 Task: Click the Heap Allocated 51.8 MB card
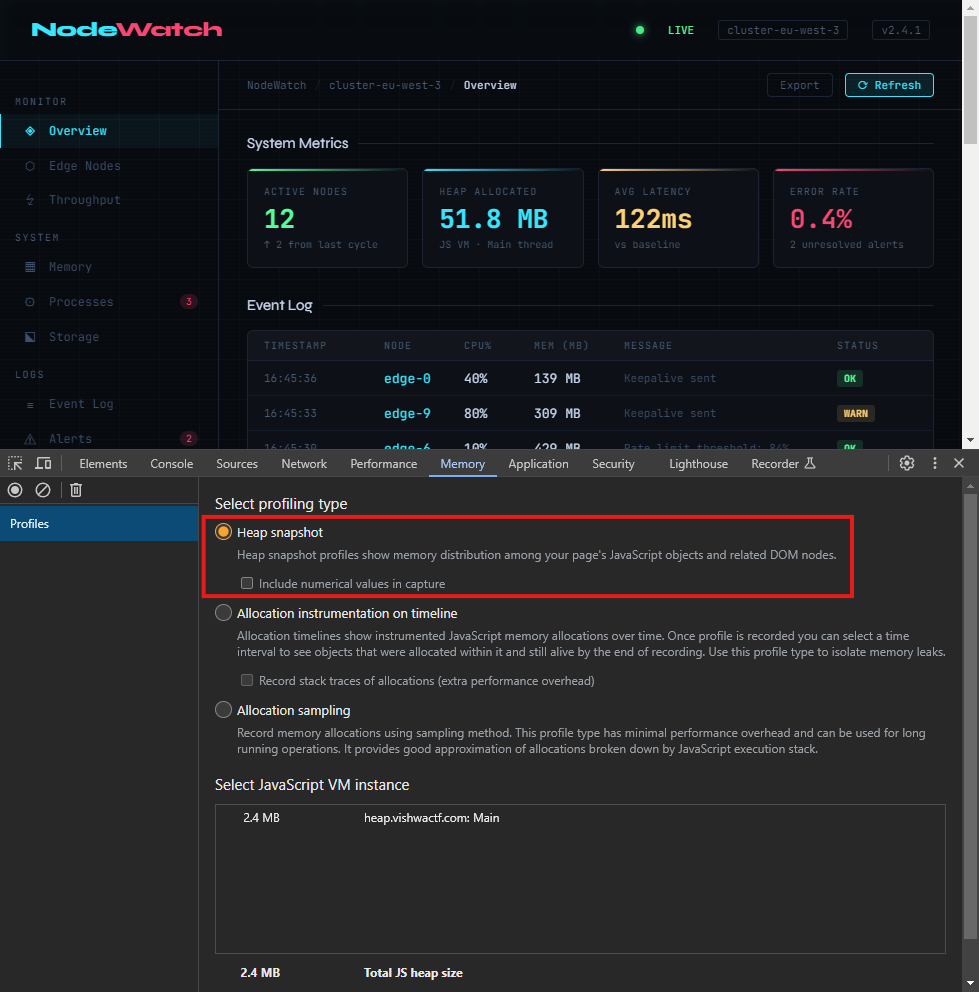click(503, 218)
